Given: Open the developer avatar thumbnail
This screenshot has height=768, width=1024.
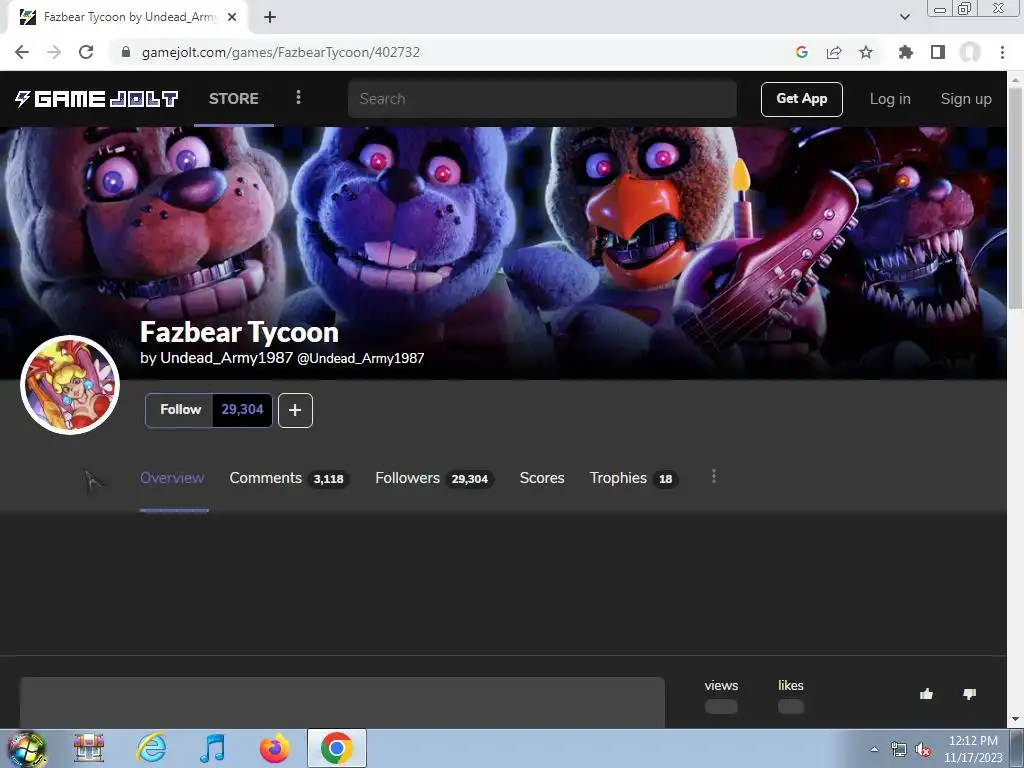Looking at the screenshot, I should [x=70, y=385].
